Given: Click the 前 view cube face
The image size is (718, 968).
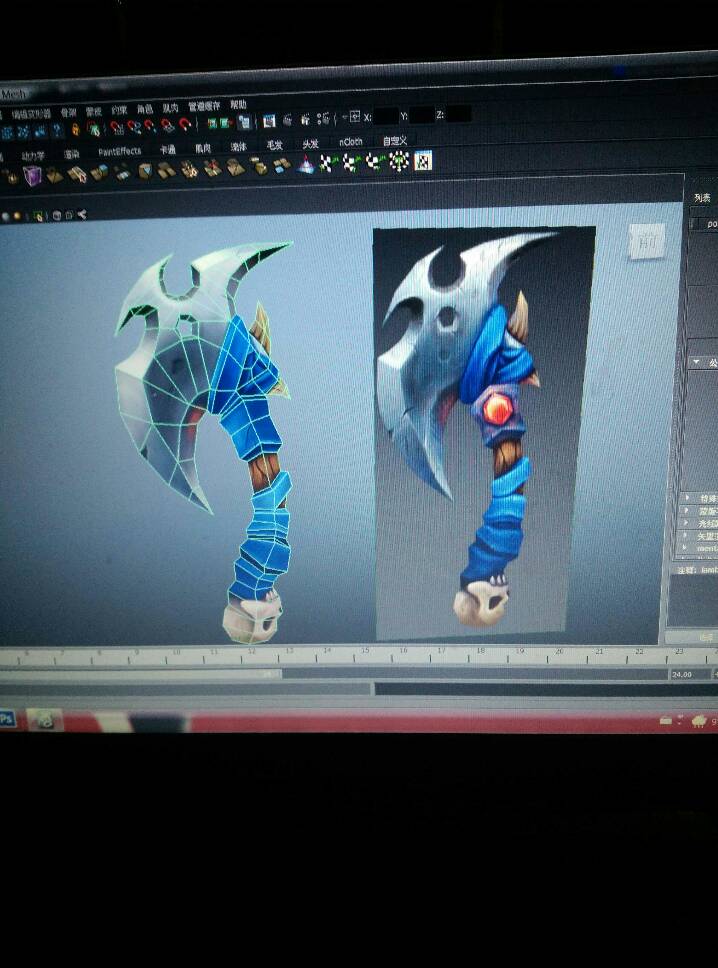Looking at the screenshot, I should [x=647, y=241].
